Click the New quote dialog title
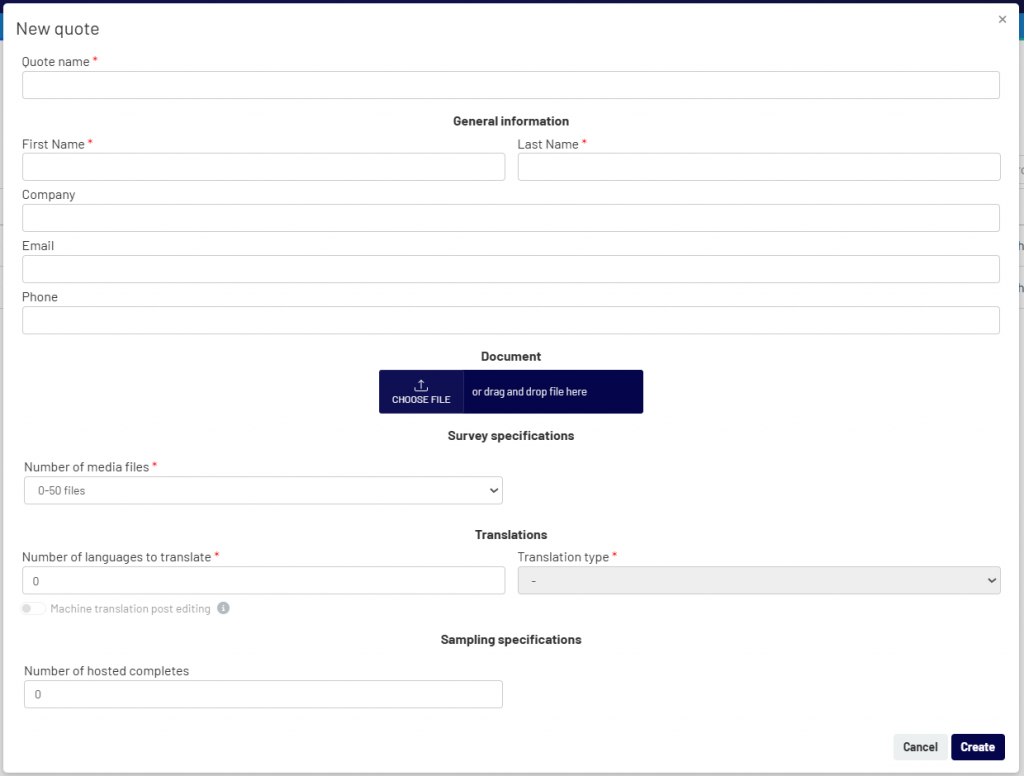 click(57, 29)
